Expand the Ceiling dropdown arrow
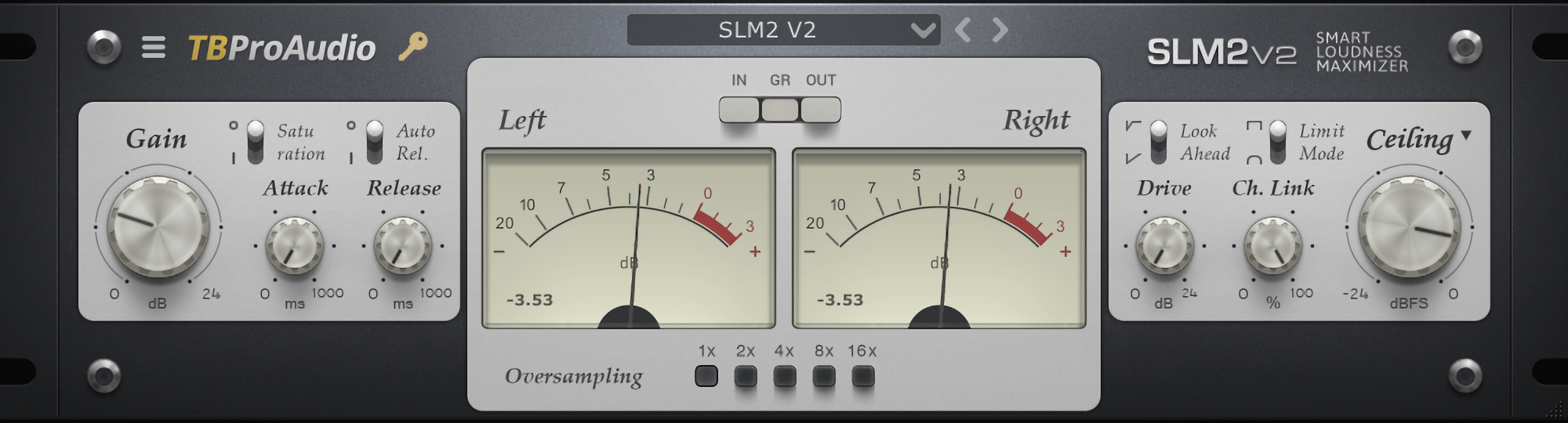Viewport: 1568px width, 423px height. pos(1466,136)
